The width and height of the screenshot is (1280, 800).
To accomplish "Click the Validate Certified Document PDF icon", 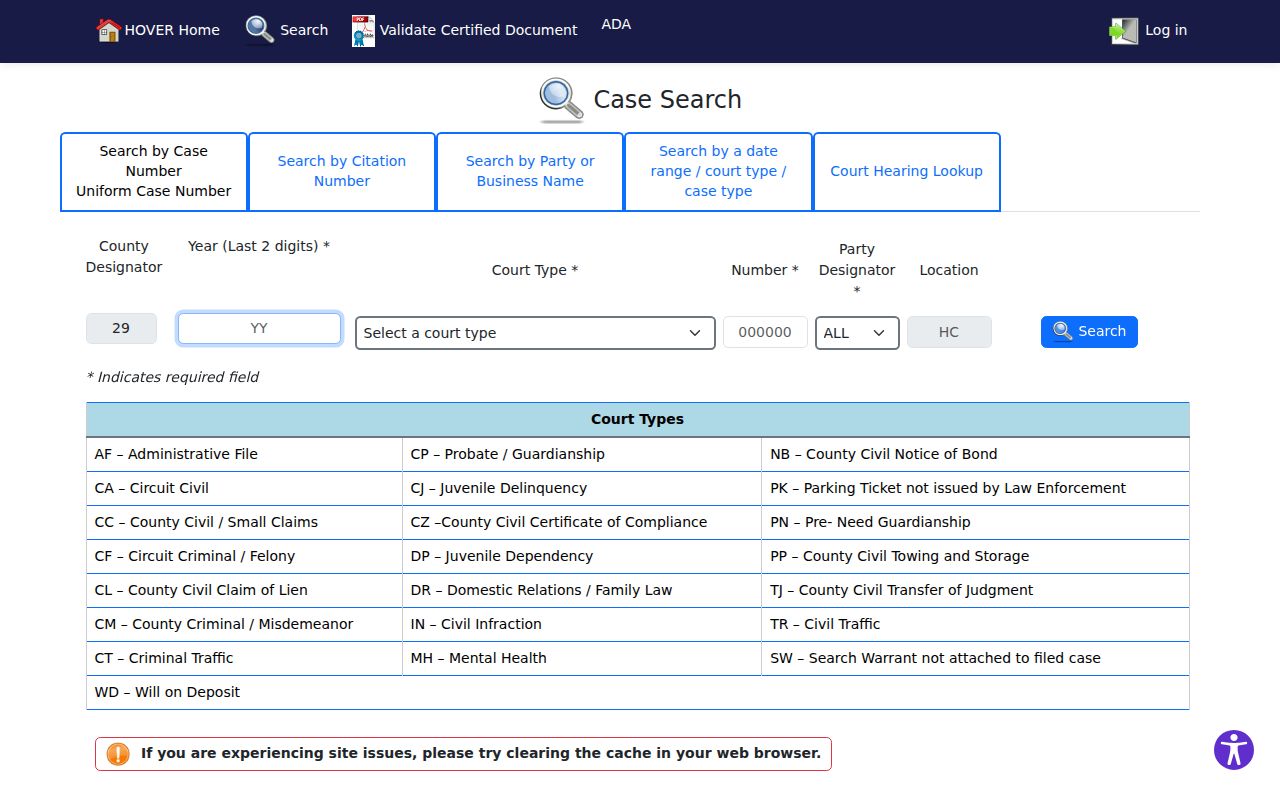I will (x=363, y=31).
